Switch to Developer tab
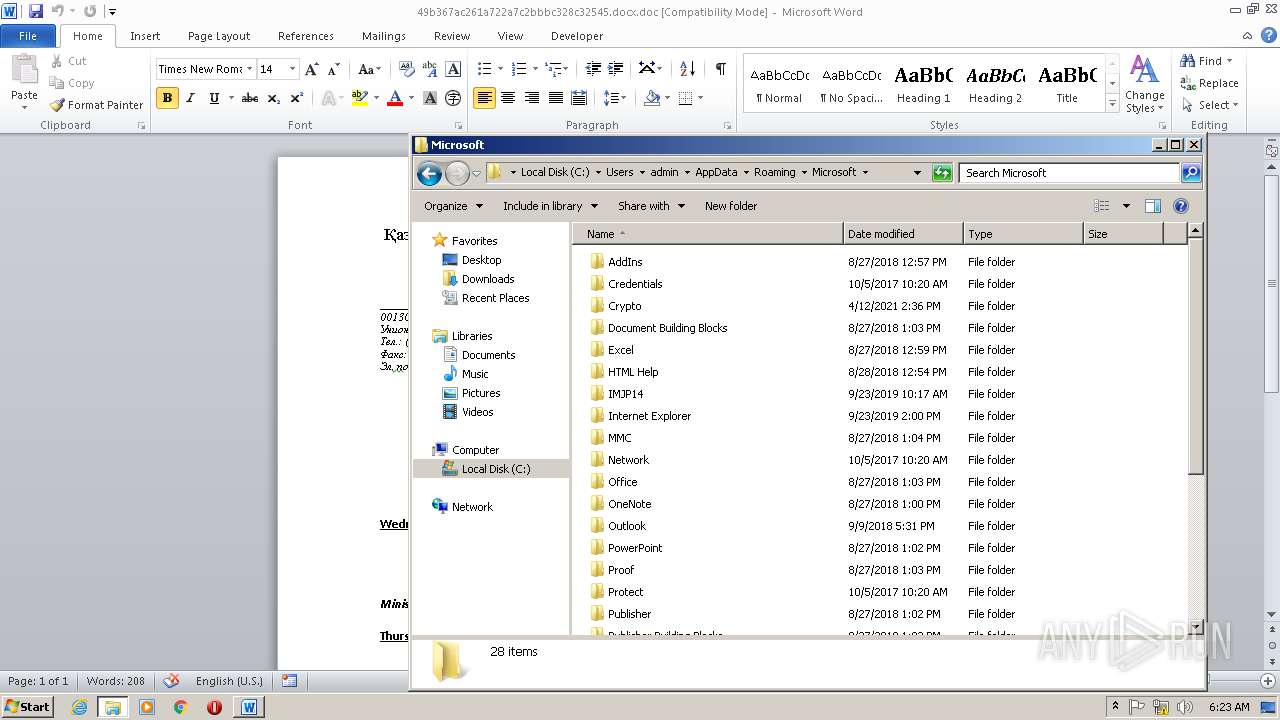Viewport: 1280px width, 720px height. point(577,36)
